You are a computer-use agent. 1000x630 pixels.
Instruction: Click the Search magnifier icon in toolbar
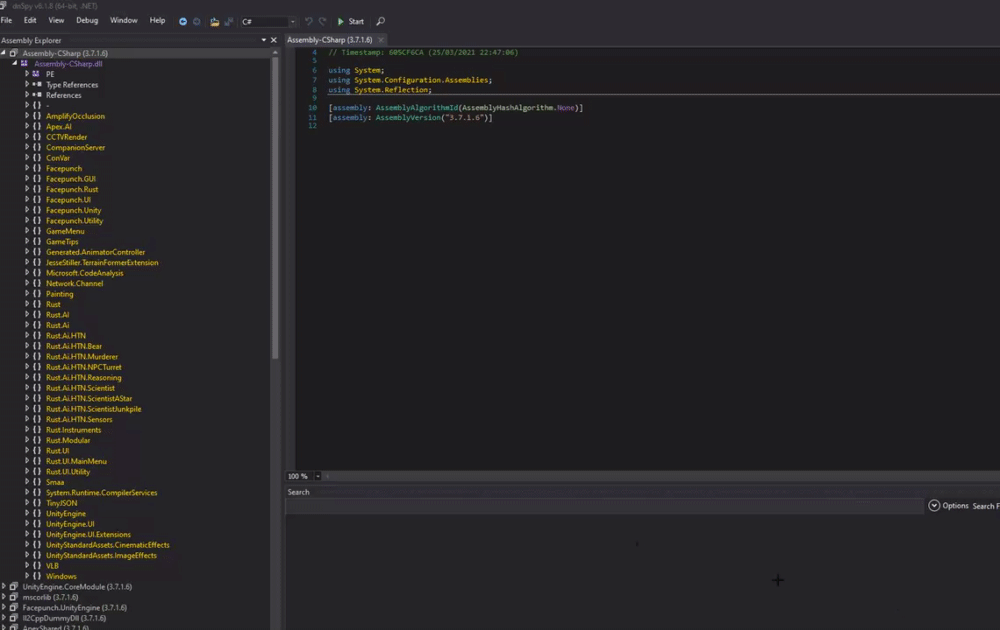pyautogui.click(x=380, y=21)
